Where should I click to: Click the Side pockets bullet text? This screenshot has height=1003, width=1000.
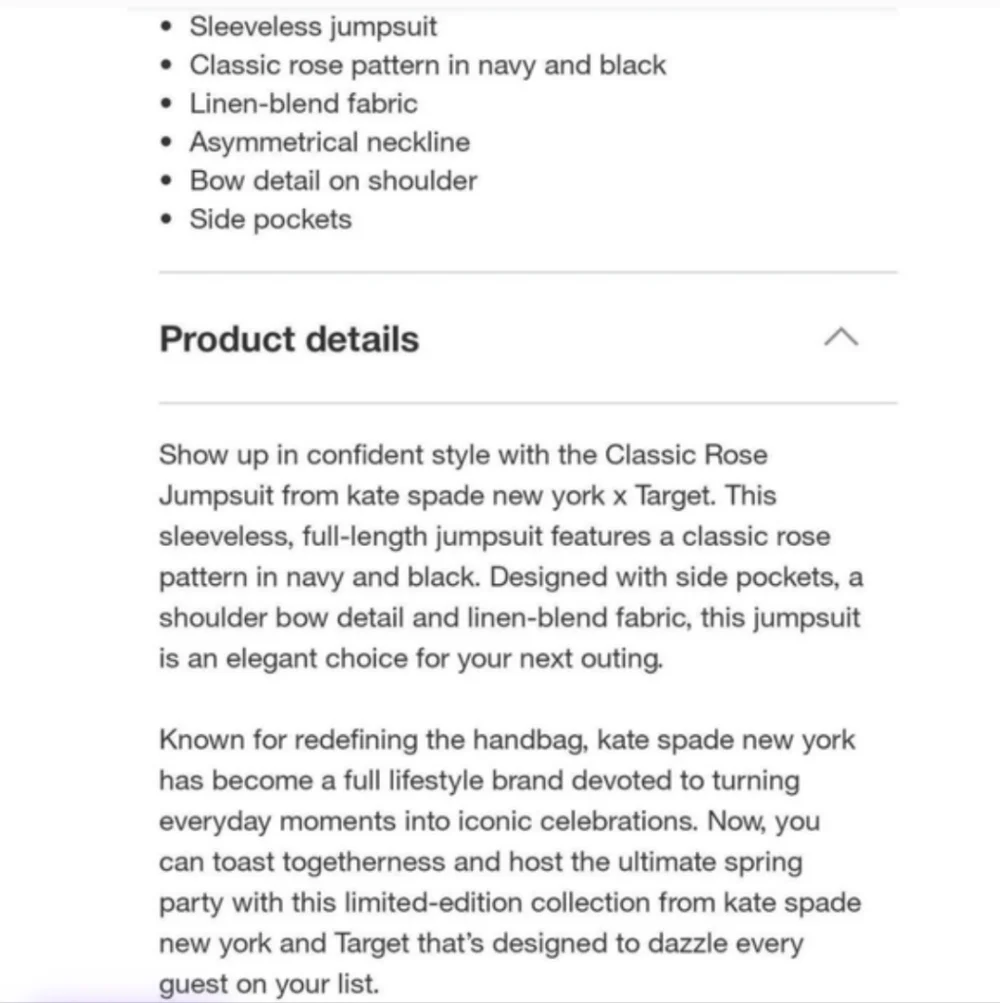271,219
